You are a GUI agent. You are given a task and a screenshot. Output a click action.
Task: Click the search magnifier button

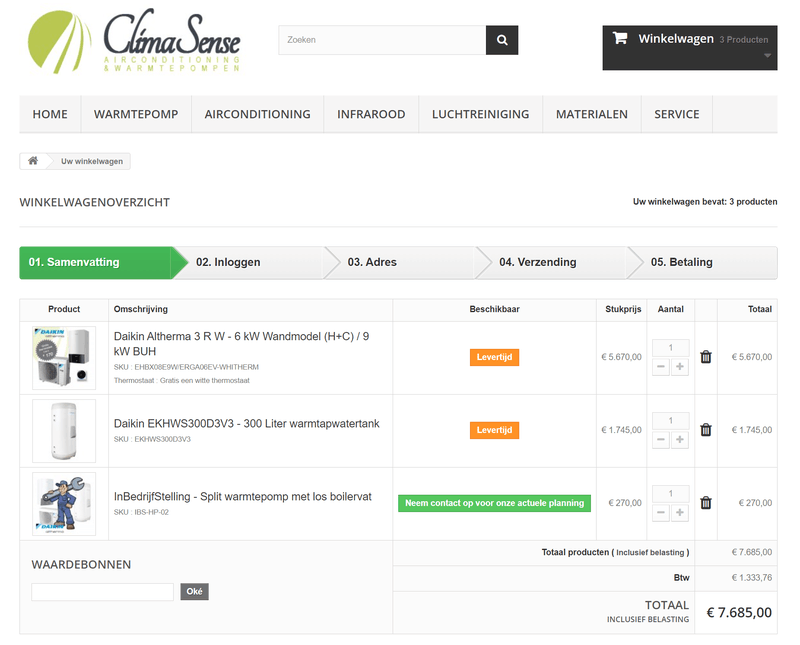502,40
